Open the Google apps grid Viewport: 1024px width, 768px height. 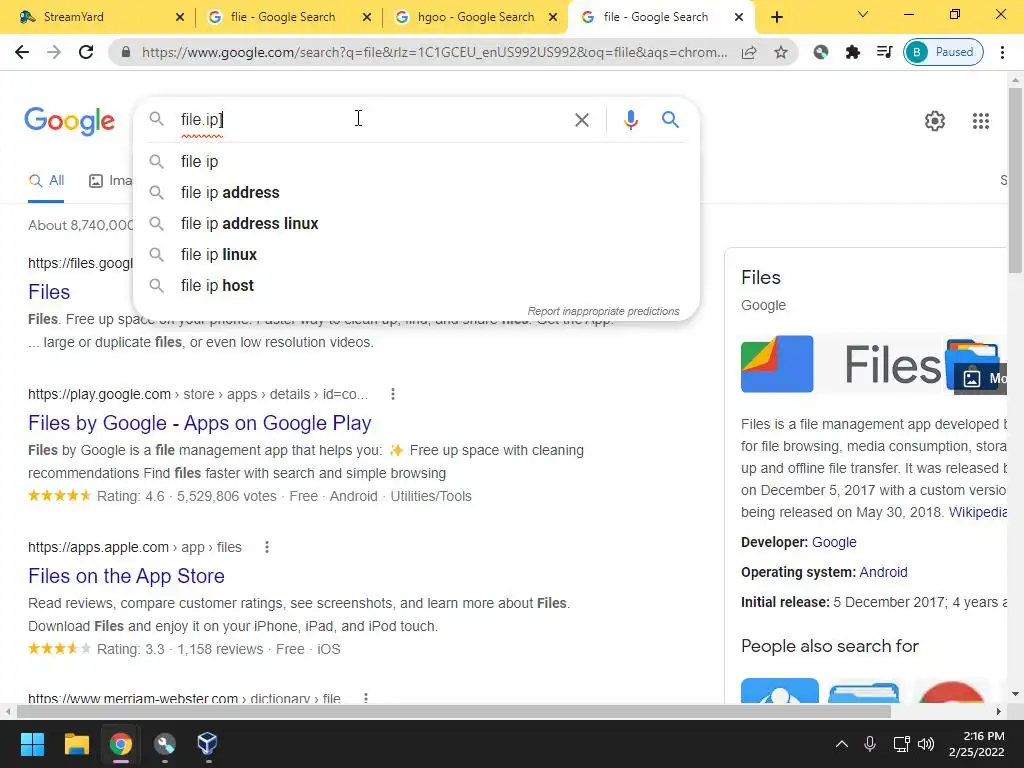coord(980,121)
